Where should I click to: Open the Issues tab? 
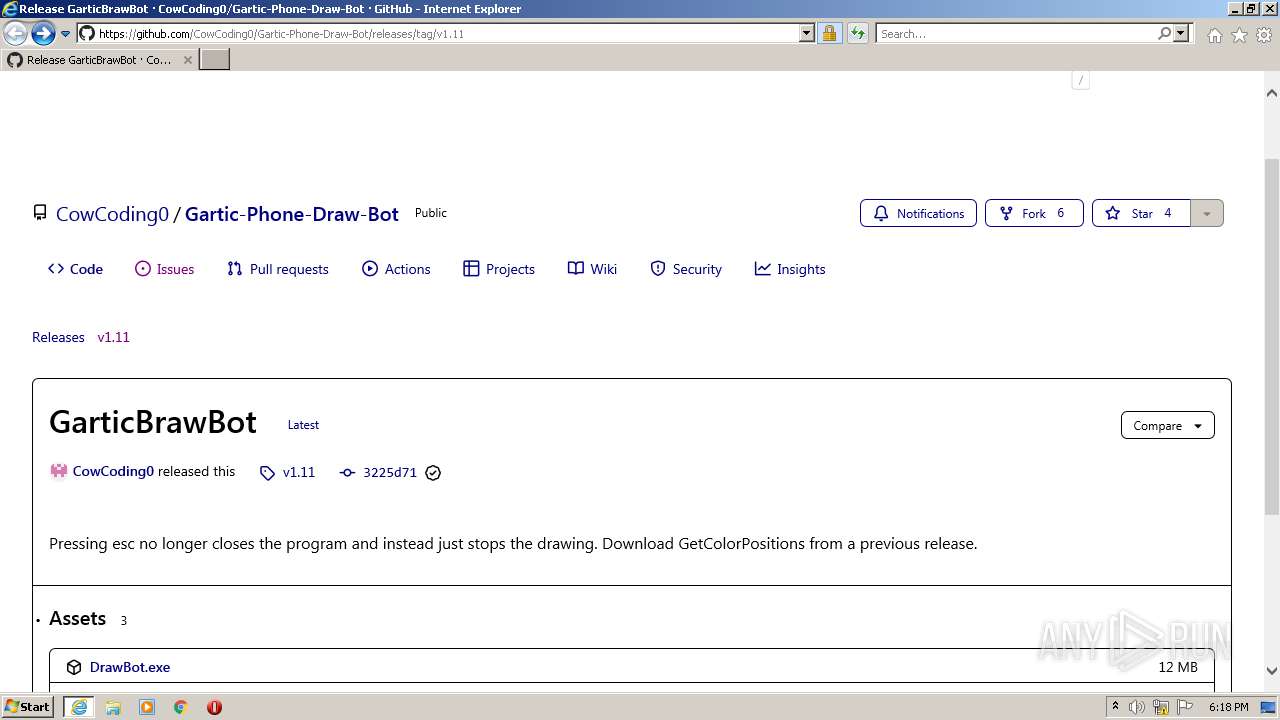(x=165, y=269)
